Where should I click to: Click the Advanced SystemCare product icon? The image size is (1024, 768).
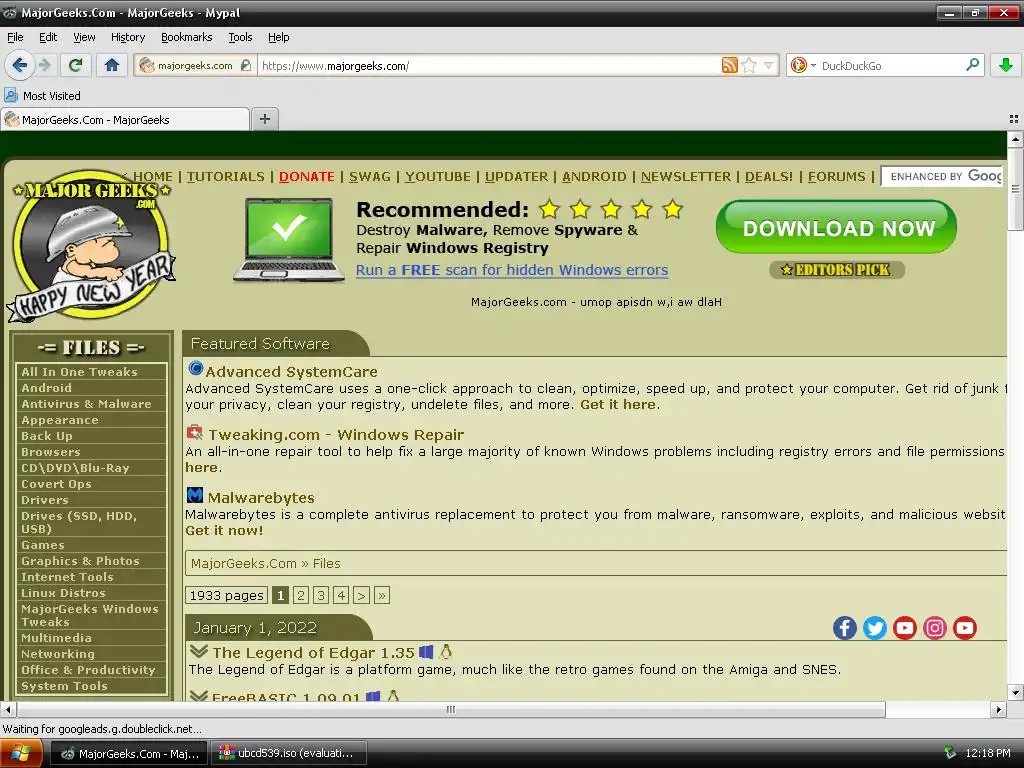click(x=195, y=368)
